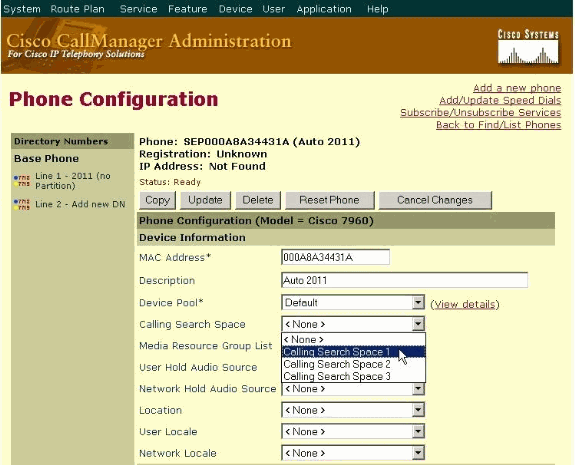Open the User menu
Image resolution: width=575 pixels, height=465 pixels.
click(x=273, y=9)
